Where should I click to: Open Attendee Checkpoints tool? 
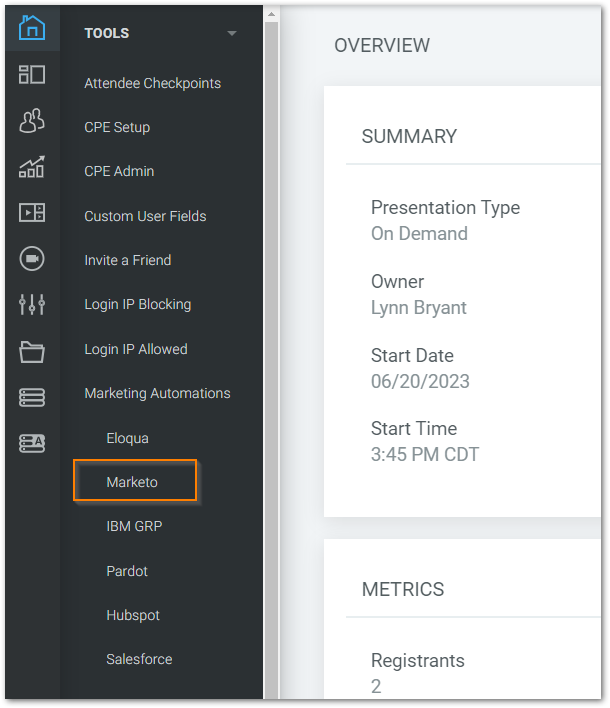pyautogui.click(x=153, y=83)
